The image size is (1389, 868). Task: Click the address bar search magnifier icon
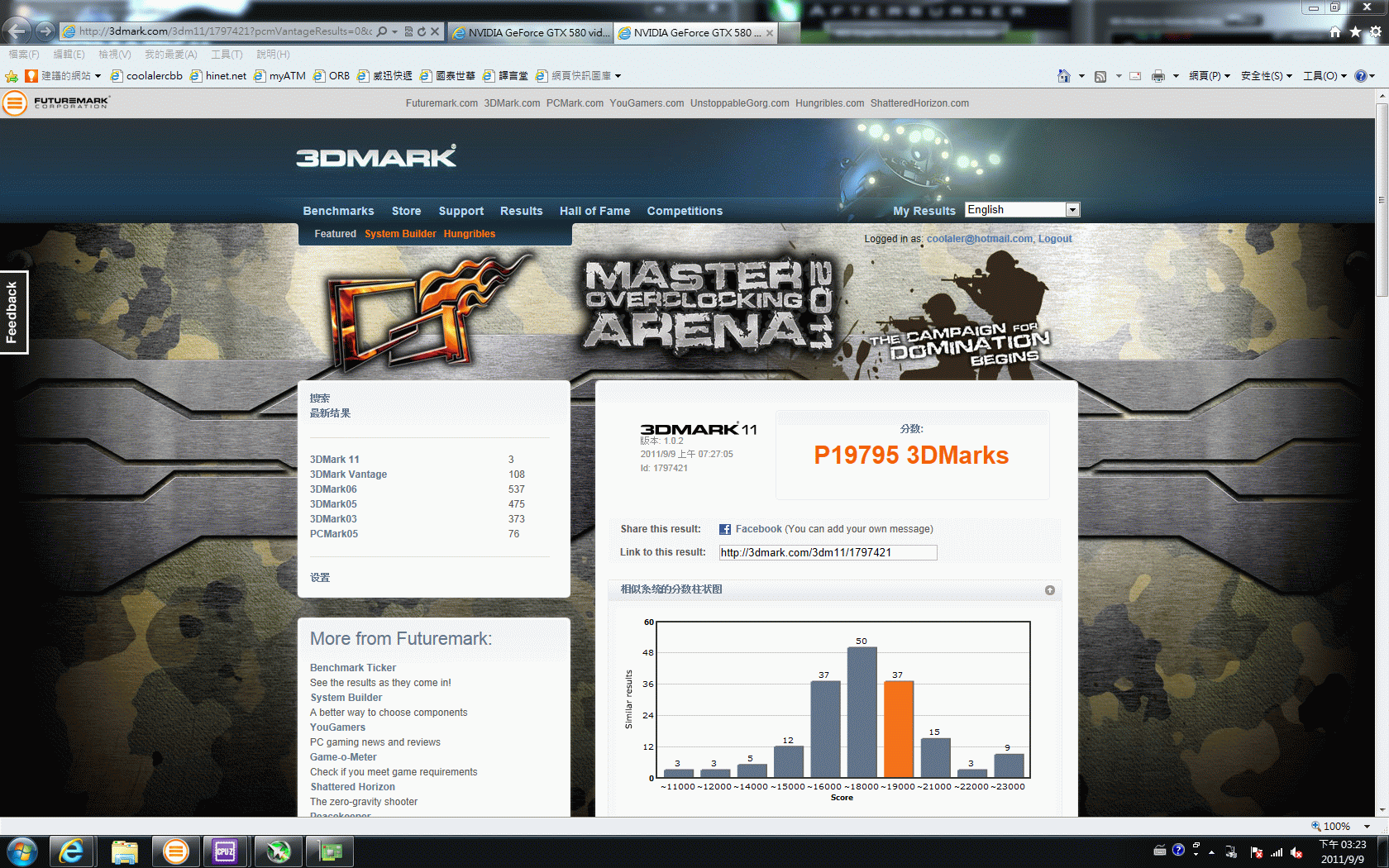pyautogui.click(x=381, y=31)
